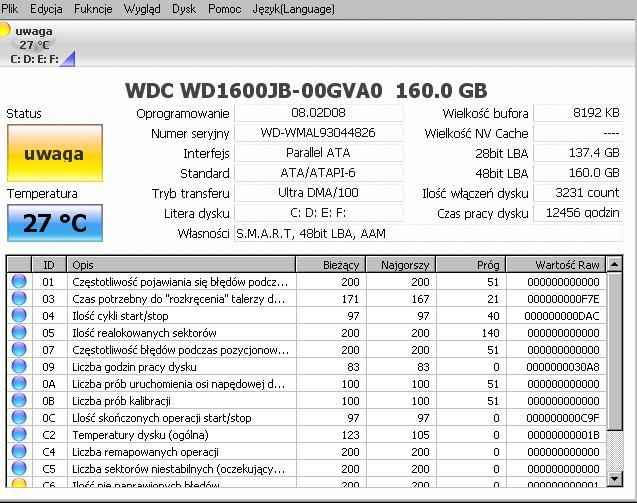Viewport: 637px width, 503px height.
Task: Click the ID column header
Action: 49,265
